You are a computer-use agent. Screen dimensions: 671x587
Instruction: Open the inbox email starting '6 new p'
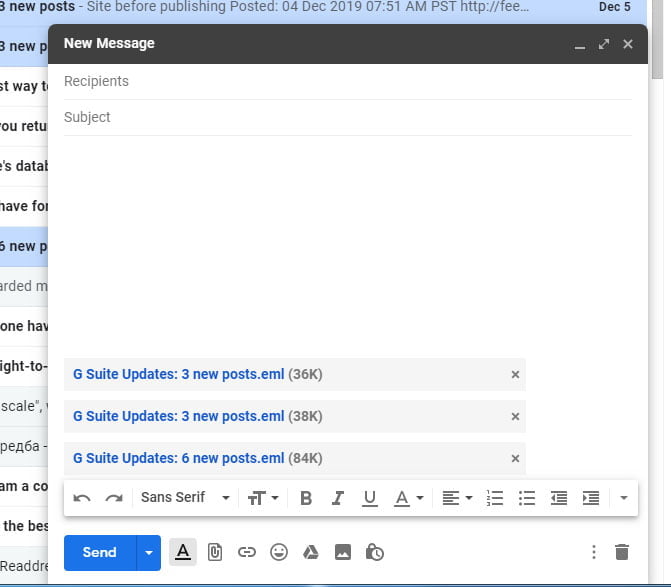tap(24, 247)
